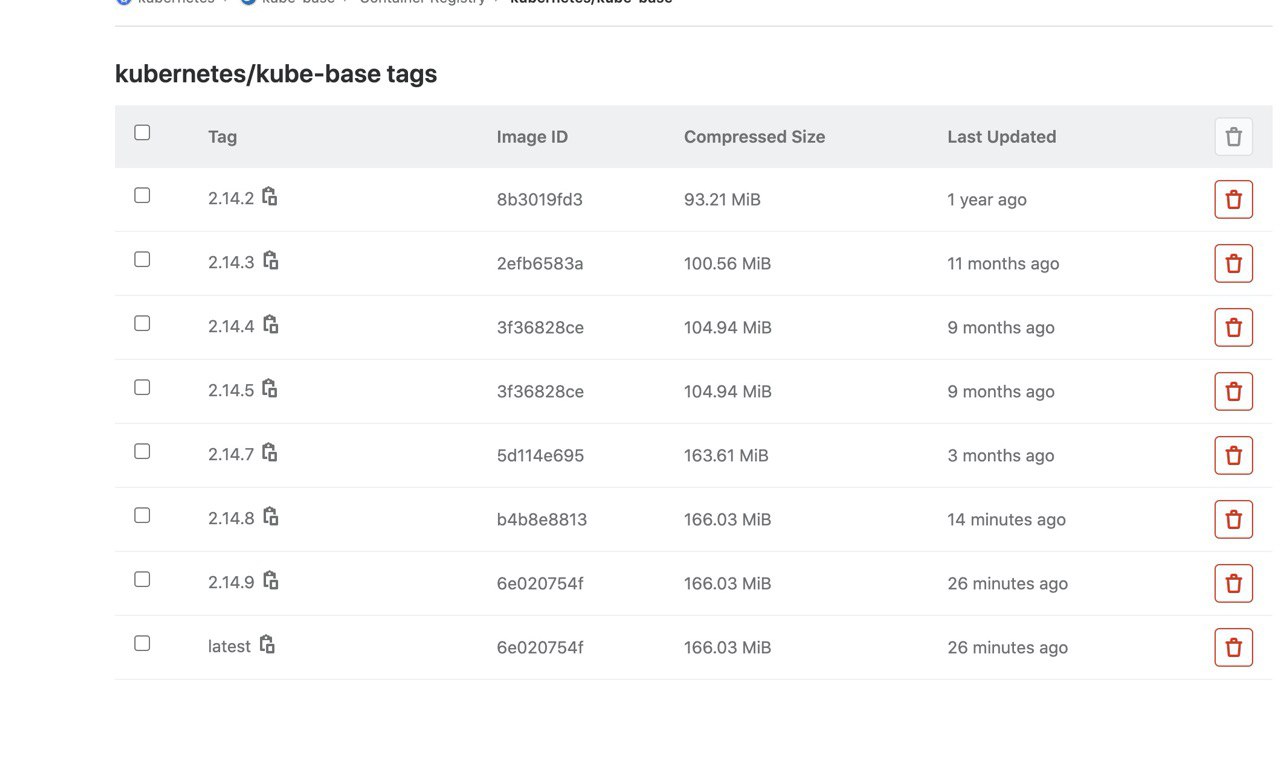Check the box for tag 2.14.7
Screen dimensions: 1280x778
click(x=142, y=452)
